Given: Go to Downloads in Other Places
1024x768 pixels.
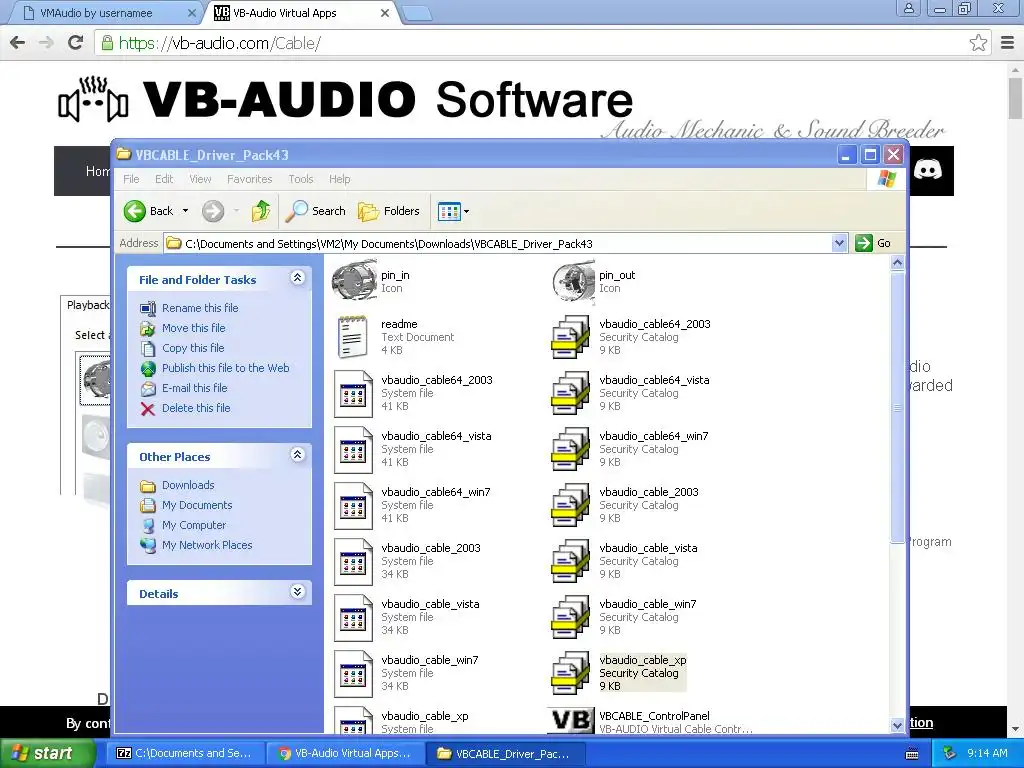Looking at the screenshot, I should tap(188, 485).
